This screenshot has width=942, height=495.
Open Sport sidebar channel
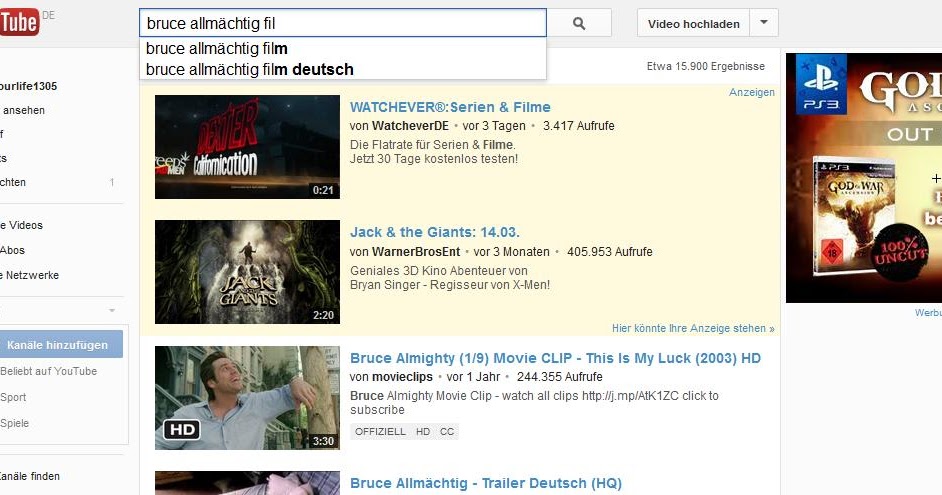[13, 397]
